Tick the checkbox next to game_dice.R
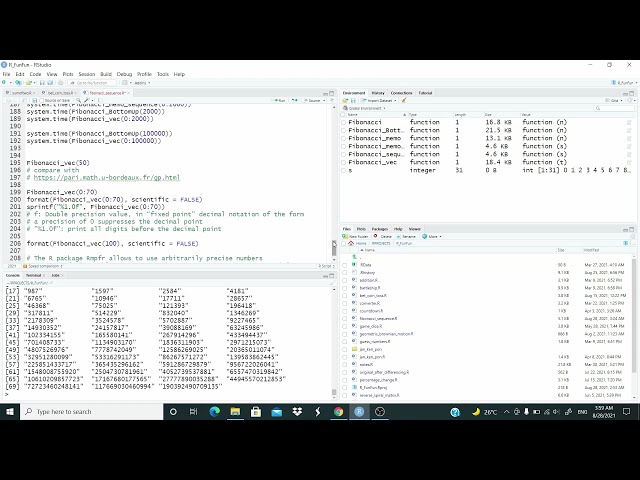 coord(344,326)
